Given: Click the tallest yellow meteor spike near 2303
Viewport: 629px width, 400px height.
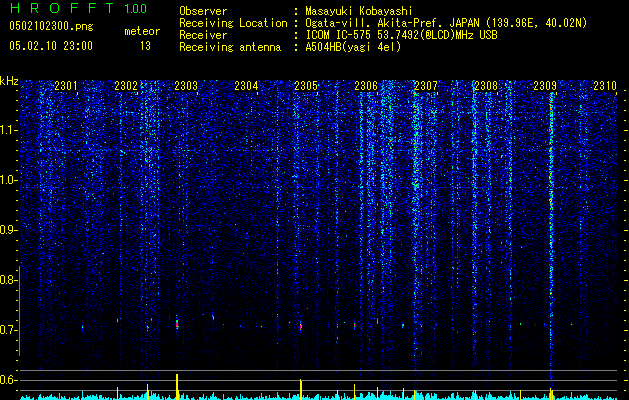Looking at the screenshot, I should (x=177, y=387).
